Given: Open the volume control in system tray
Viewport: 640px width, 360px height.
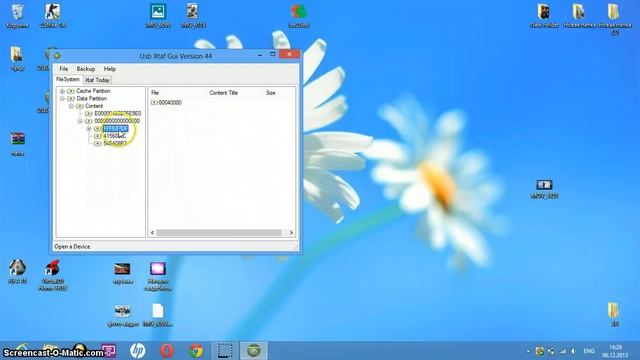Looking at the screenshot, I should 573,351.
